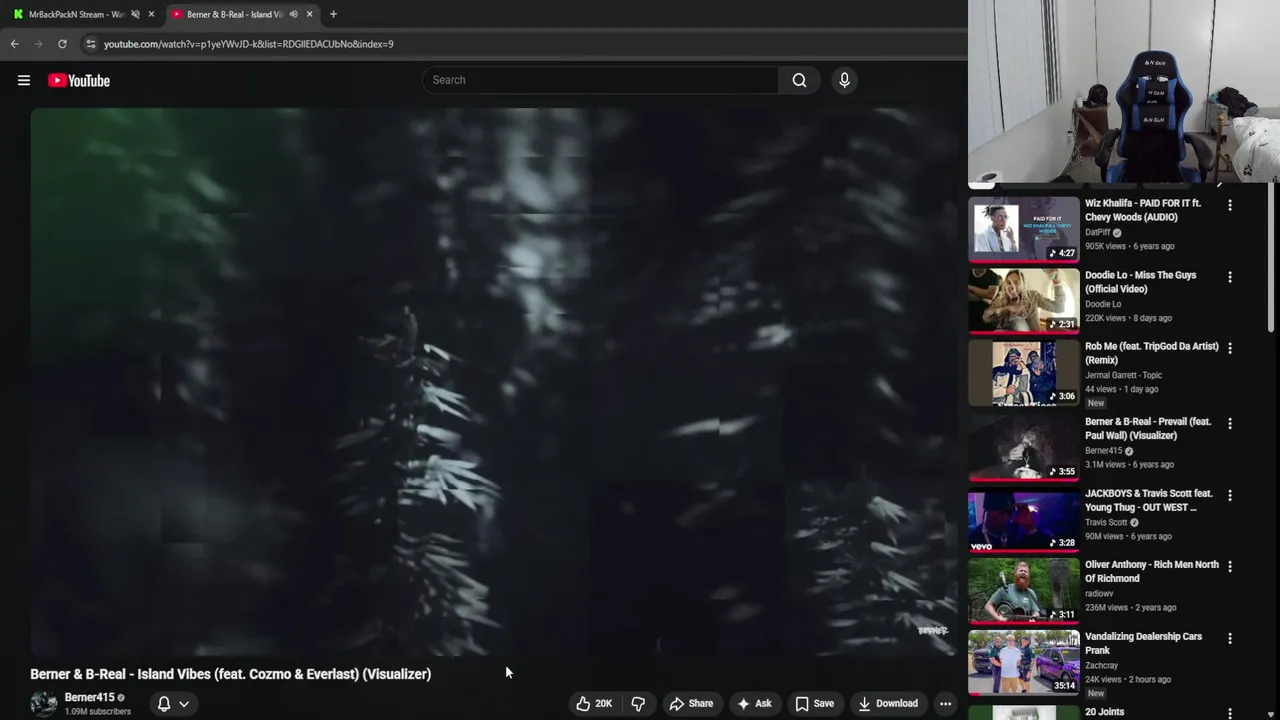
Task: Open options menu for Doodie Lo video
Action: 1230,277
